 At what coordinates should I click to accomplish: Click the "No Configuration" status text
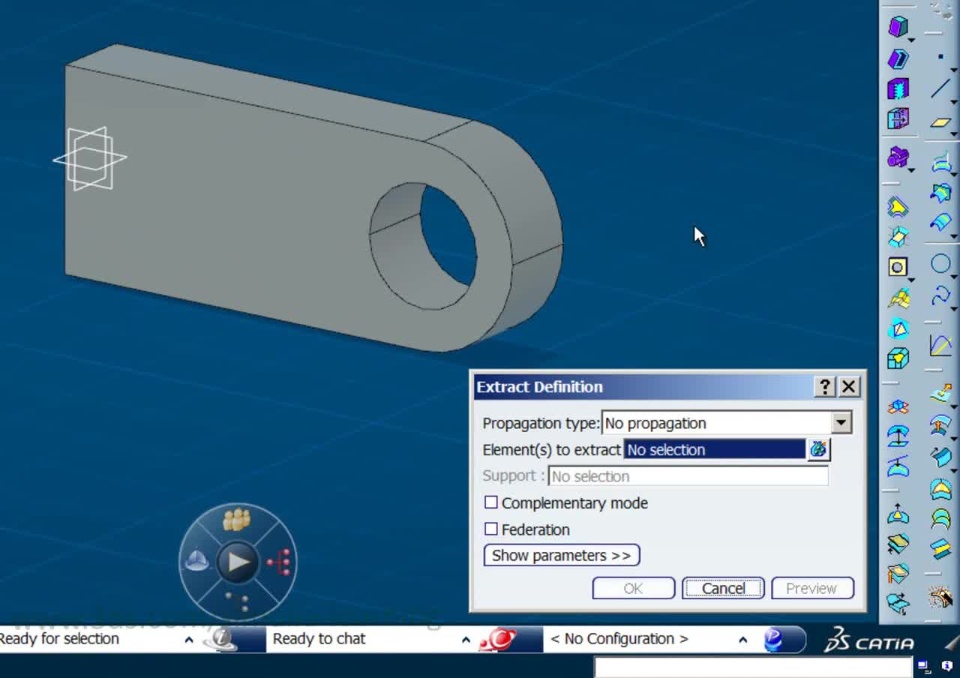point(620,639)
